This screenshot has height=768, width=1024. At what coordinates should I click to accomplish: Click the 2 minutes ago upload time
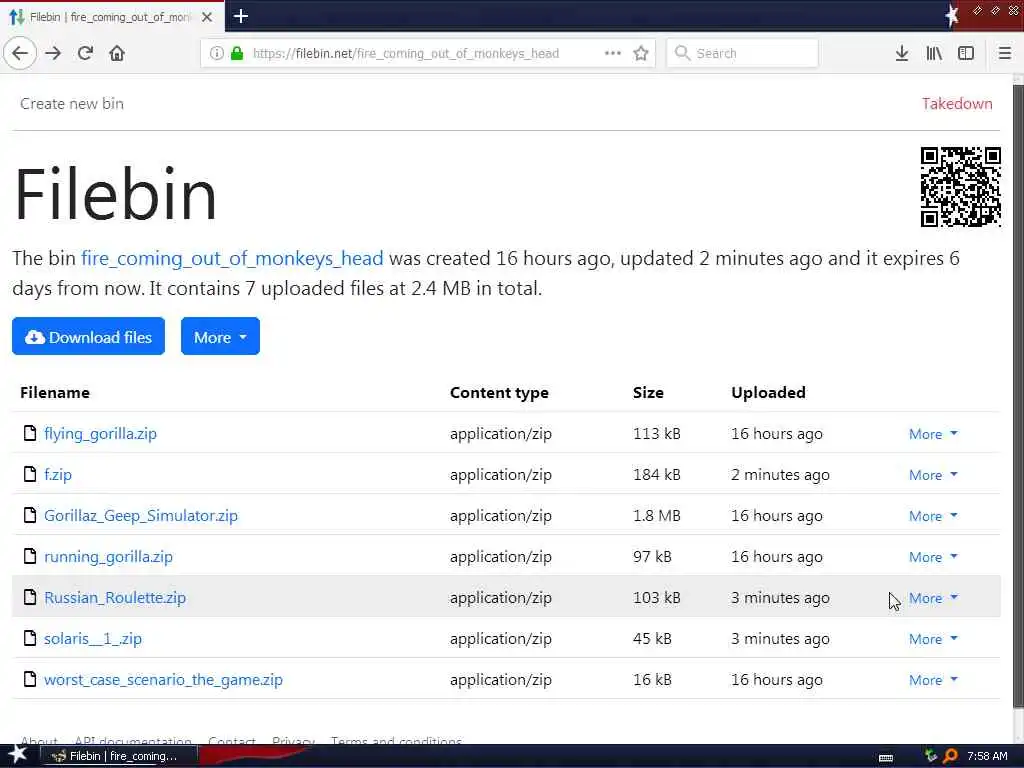pos(780,475)
